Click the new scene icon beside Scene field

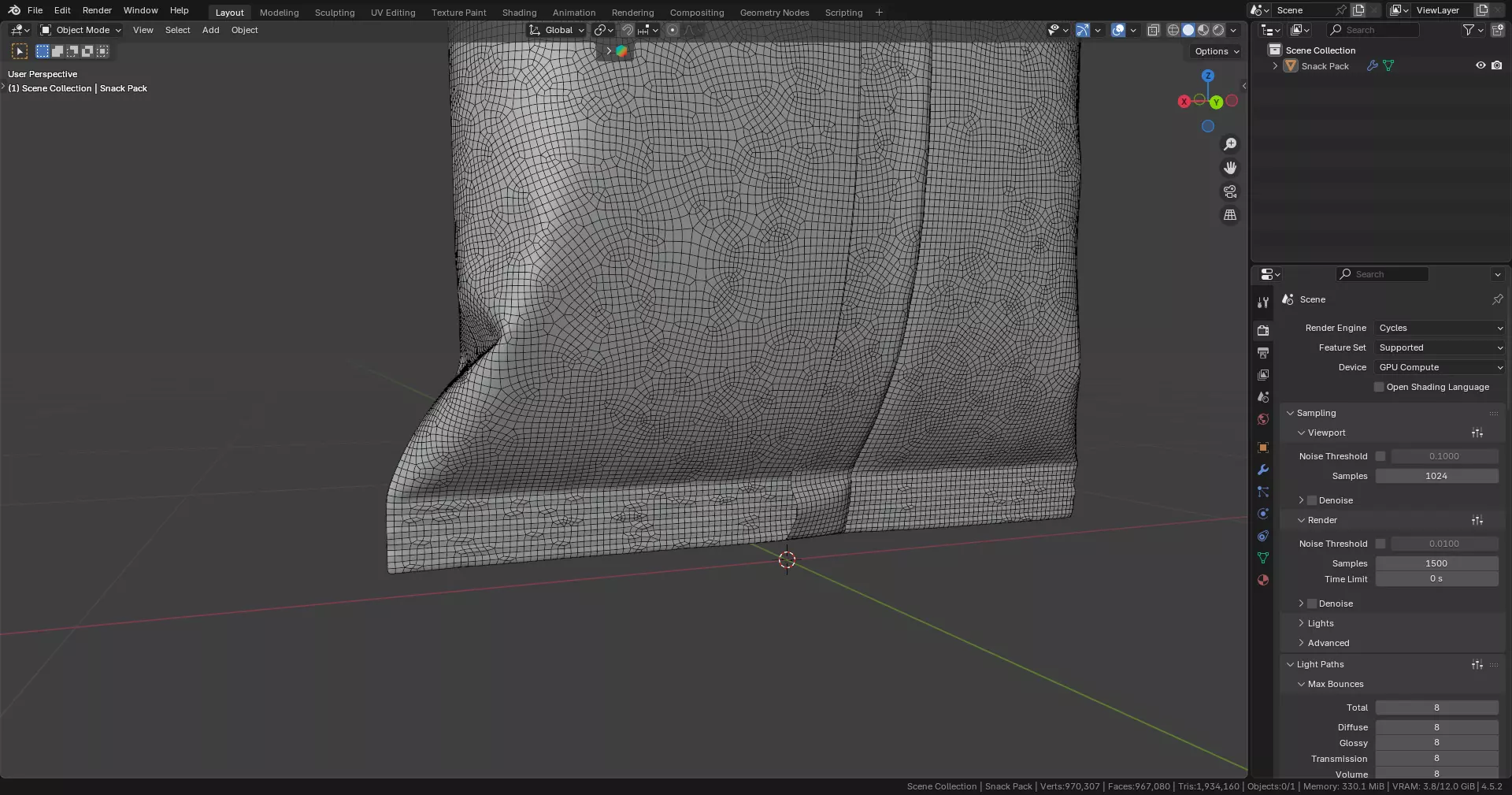click(1358, 10)
